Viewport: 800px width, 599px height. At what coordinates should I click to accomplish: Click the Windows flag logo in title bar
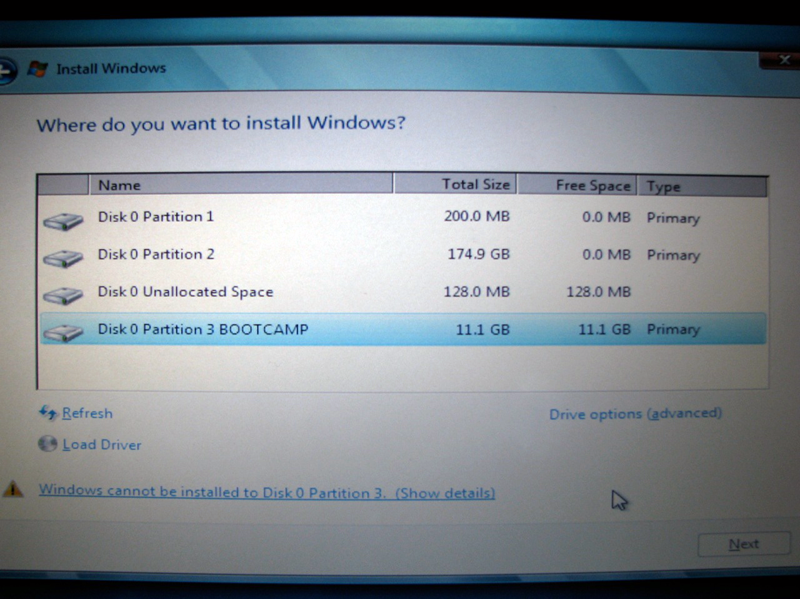(x=38, y=68)
